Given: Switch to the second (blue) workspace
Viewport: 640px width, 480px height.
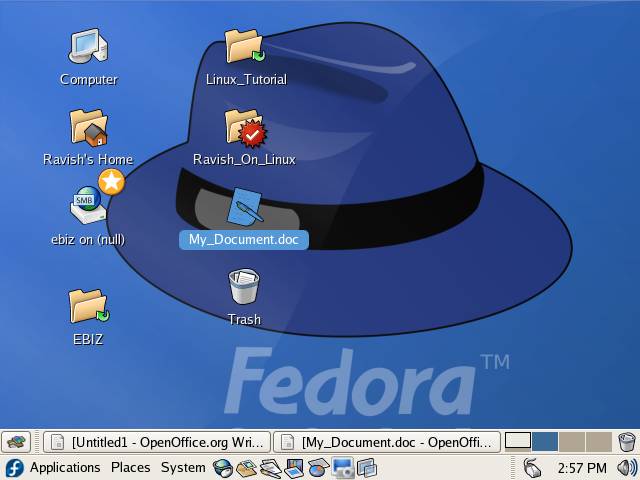Looking at the screenshot, I should [x=545, y=441].
